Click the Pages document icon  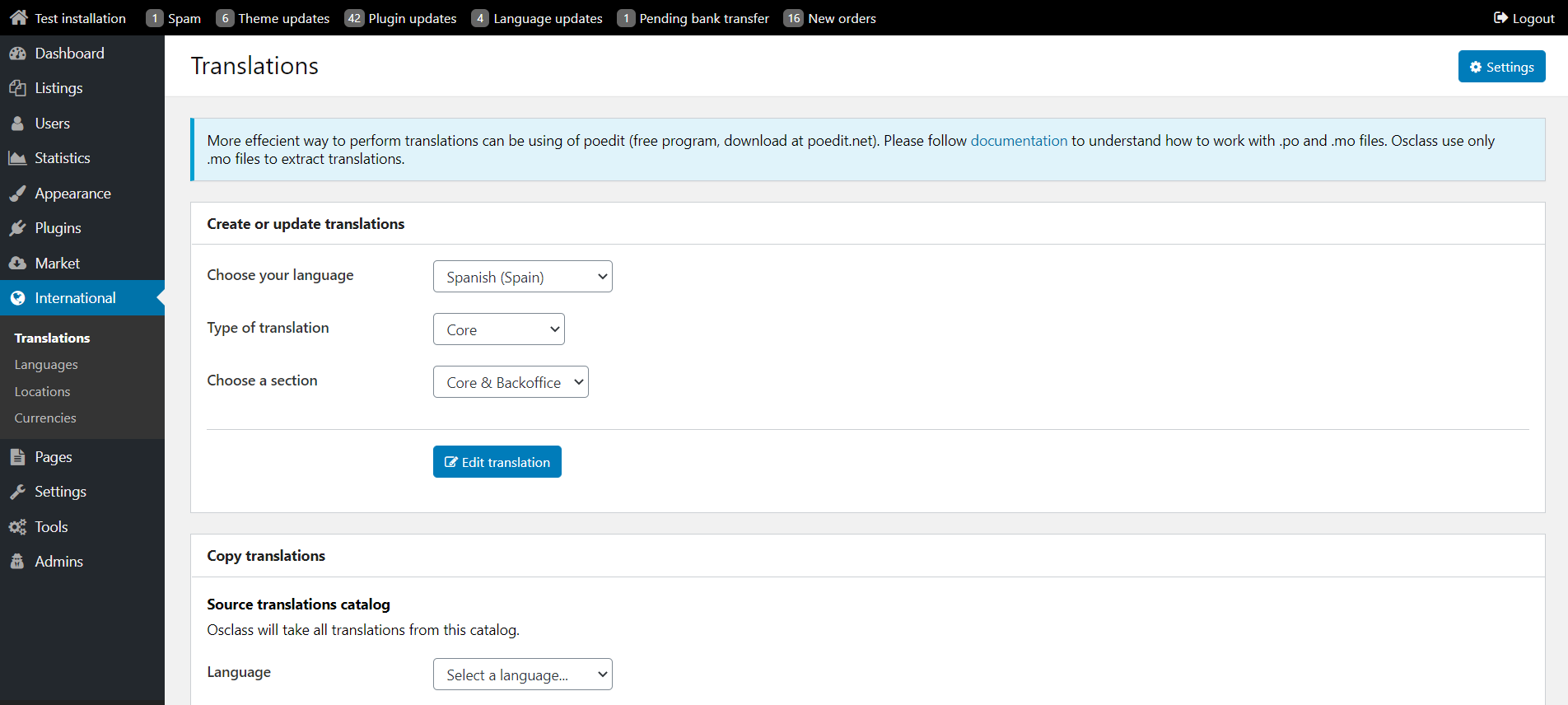click(17, 457)
